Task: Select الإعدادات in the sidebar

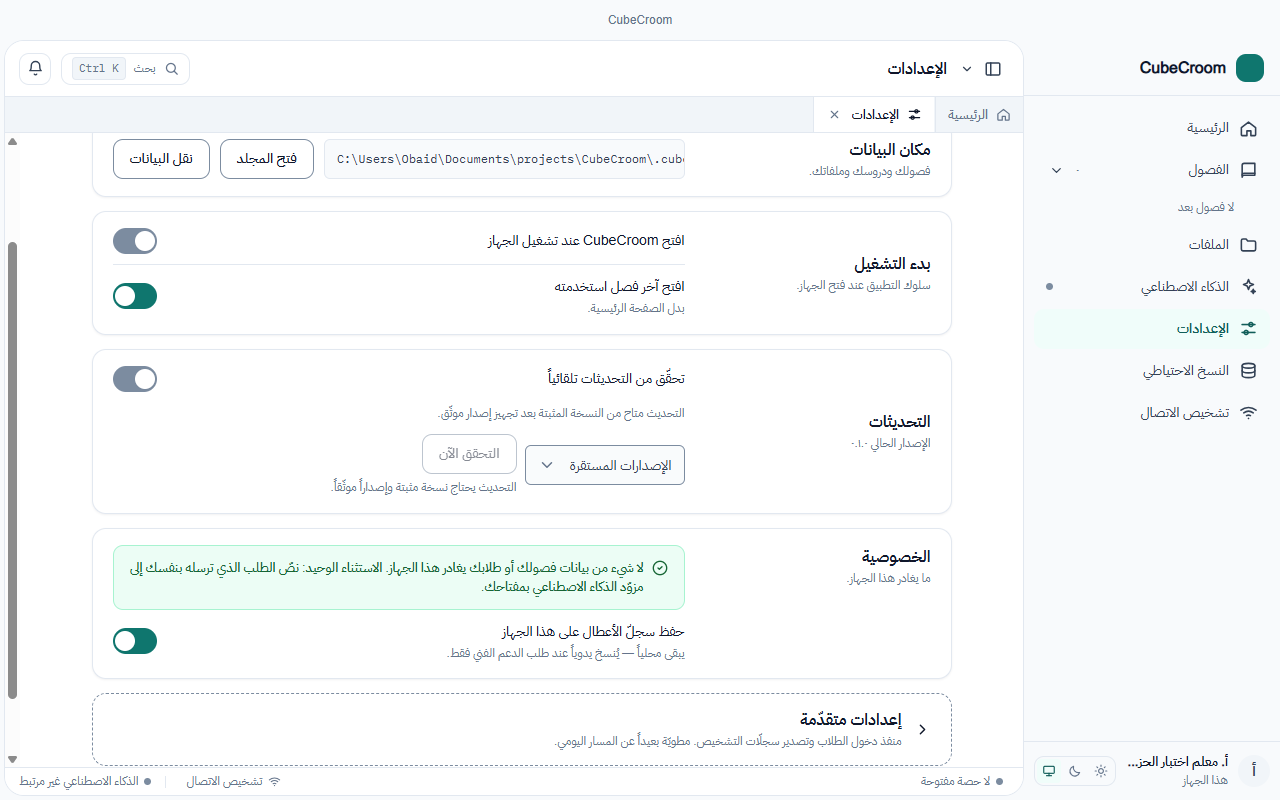Action: click(1151, 329)
